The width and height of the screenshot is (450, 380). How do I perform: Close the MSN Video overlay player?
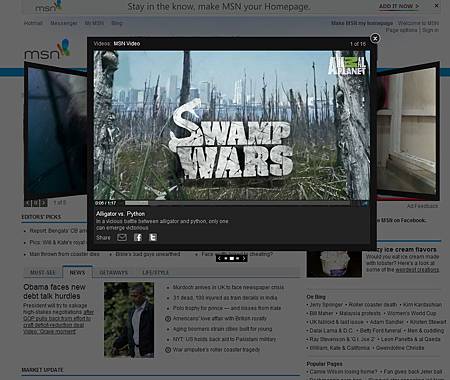tap(375, 38)
